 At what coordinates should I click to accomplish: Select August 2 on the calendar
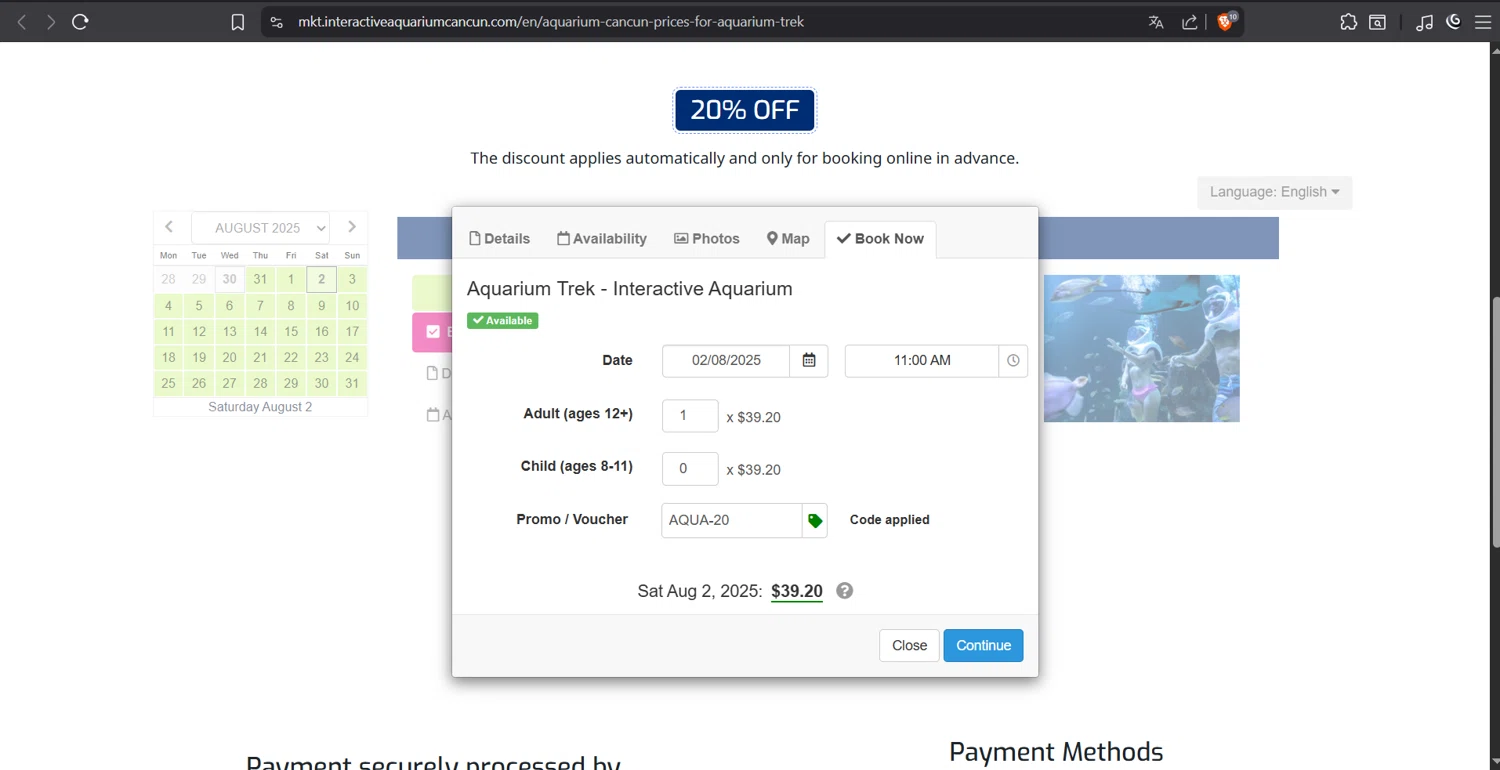[322, 279]
